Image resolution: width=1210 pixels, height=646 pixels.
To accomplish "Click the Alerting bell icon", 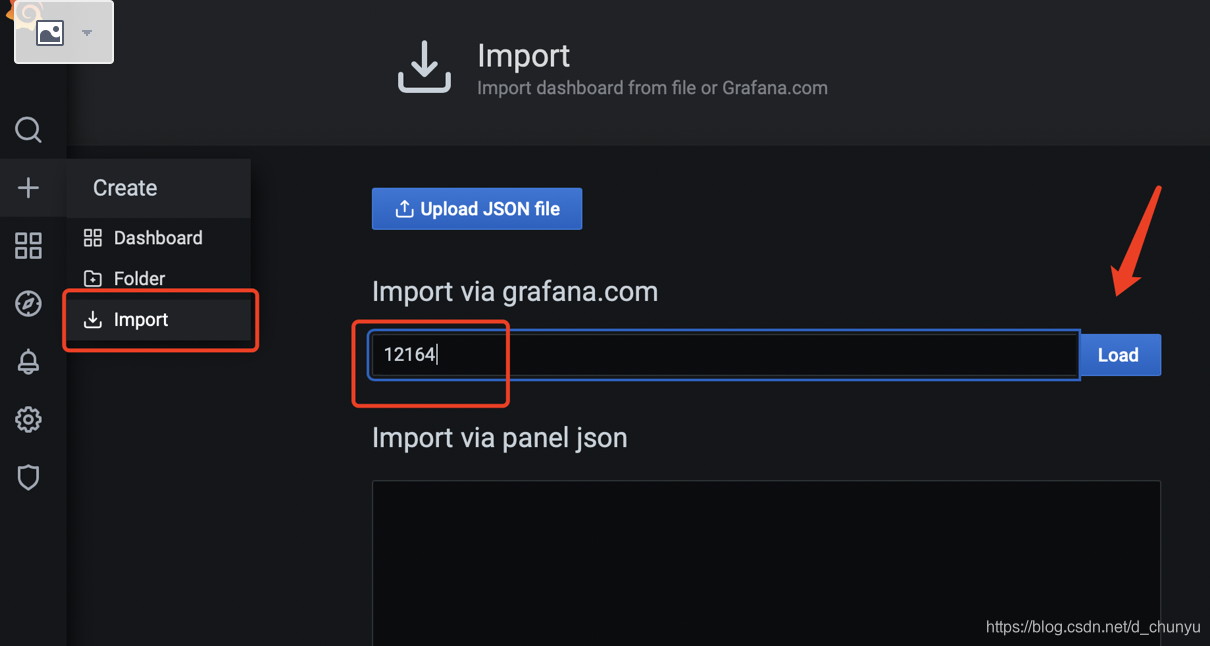I will point(28,361).
